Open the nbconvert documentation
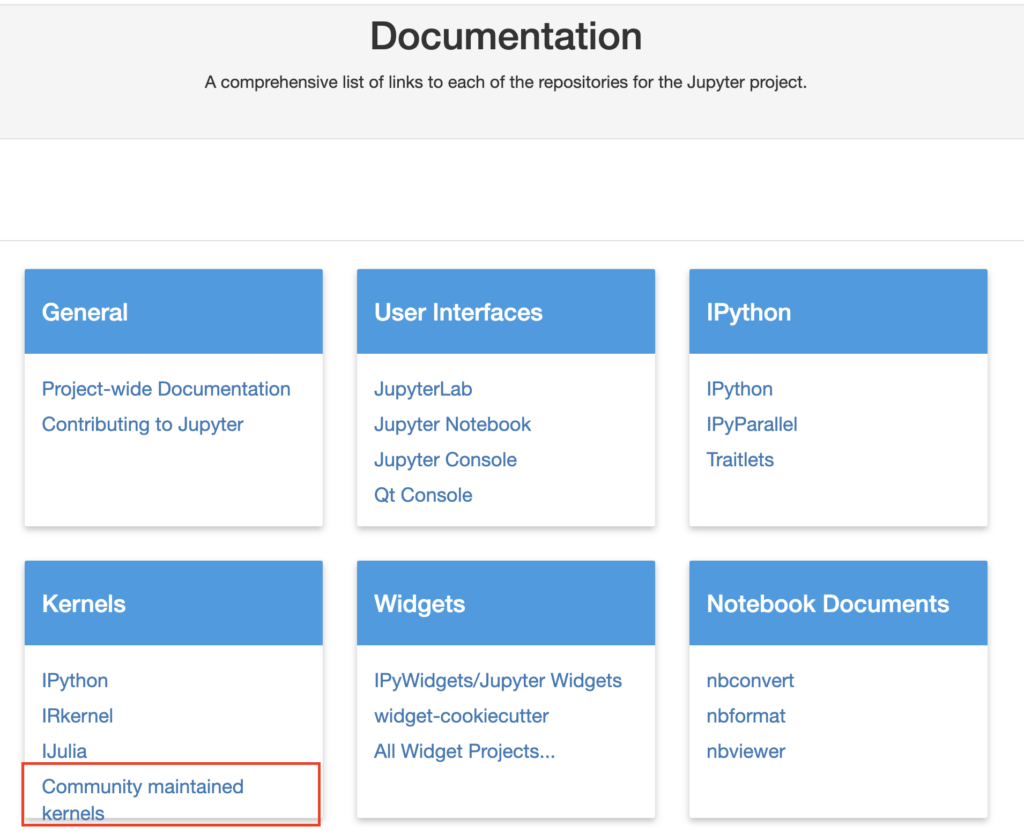 (750, 680)
